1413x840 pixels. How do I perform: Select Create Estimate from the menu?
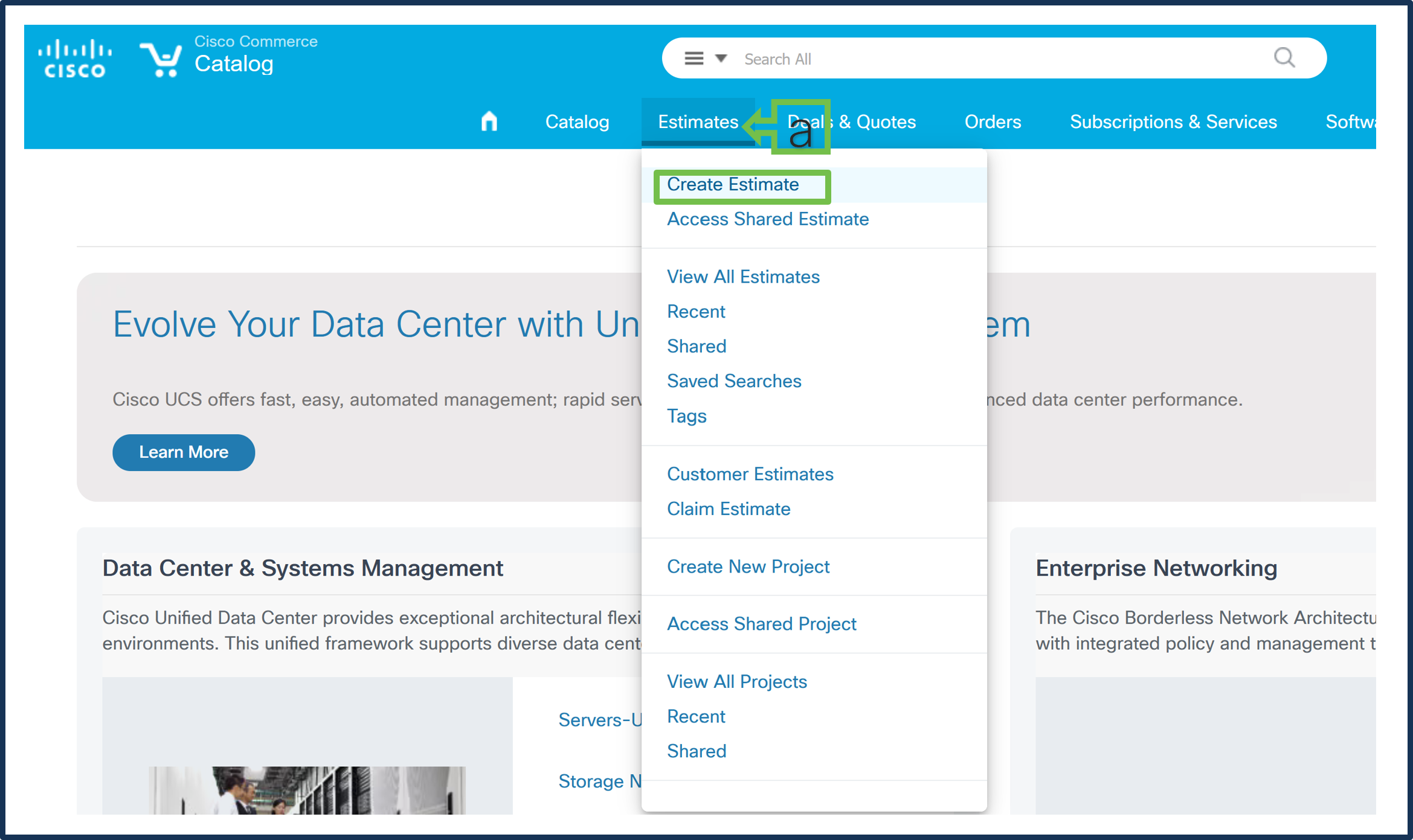point(732,185)
